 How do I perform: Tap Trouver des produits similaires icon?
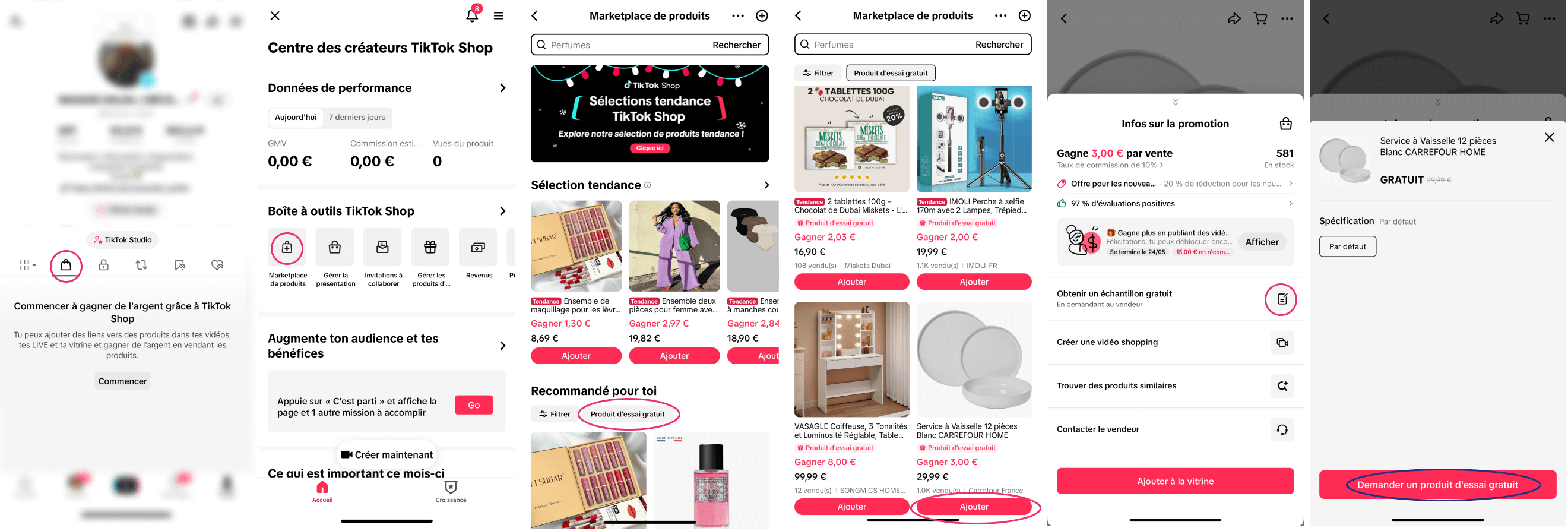[1282, 385]
